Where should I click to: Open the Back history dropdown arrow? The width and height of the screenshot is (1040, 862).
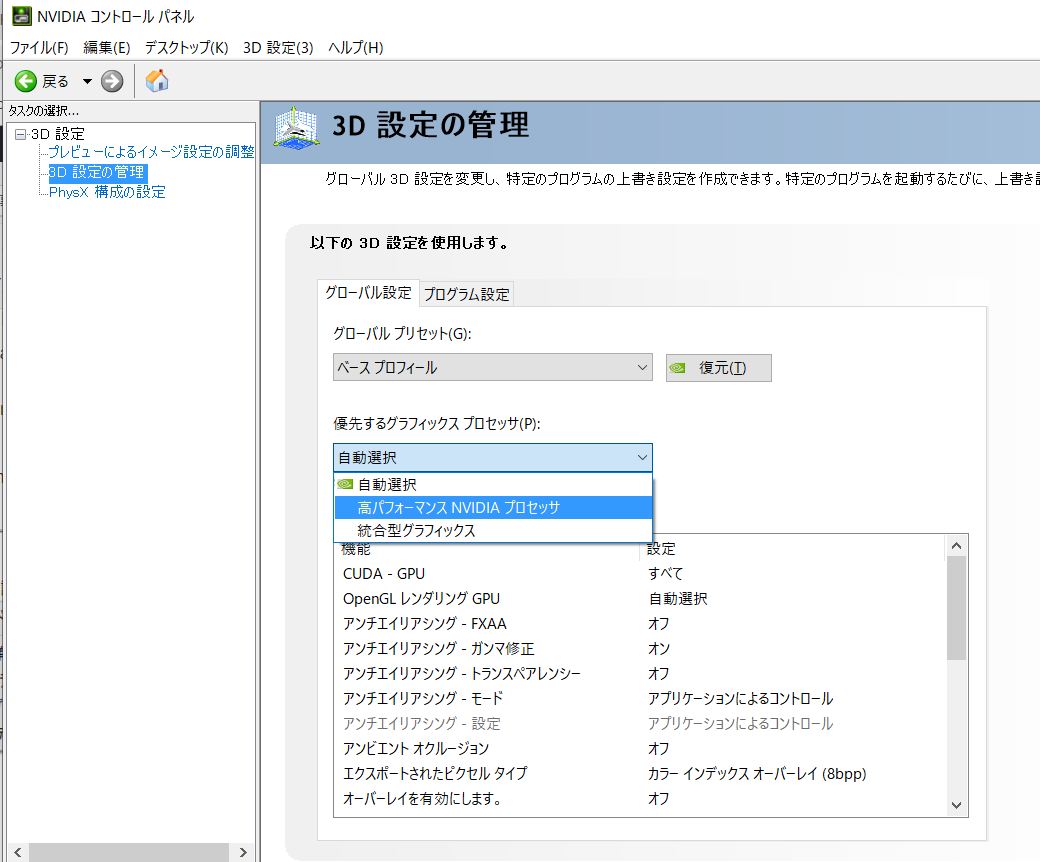[87, 82]
